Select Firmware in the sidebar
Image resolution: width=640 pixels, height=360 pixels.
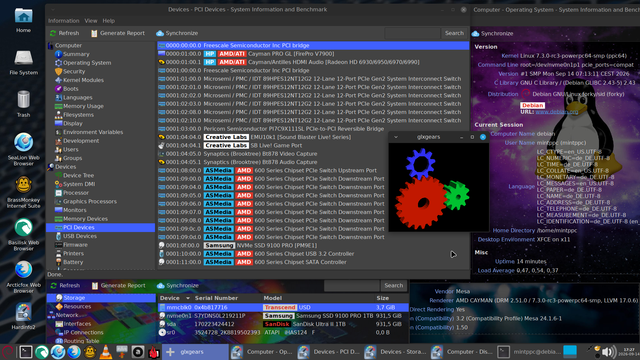pyautogui.click(x=75, y=245)
